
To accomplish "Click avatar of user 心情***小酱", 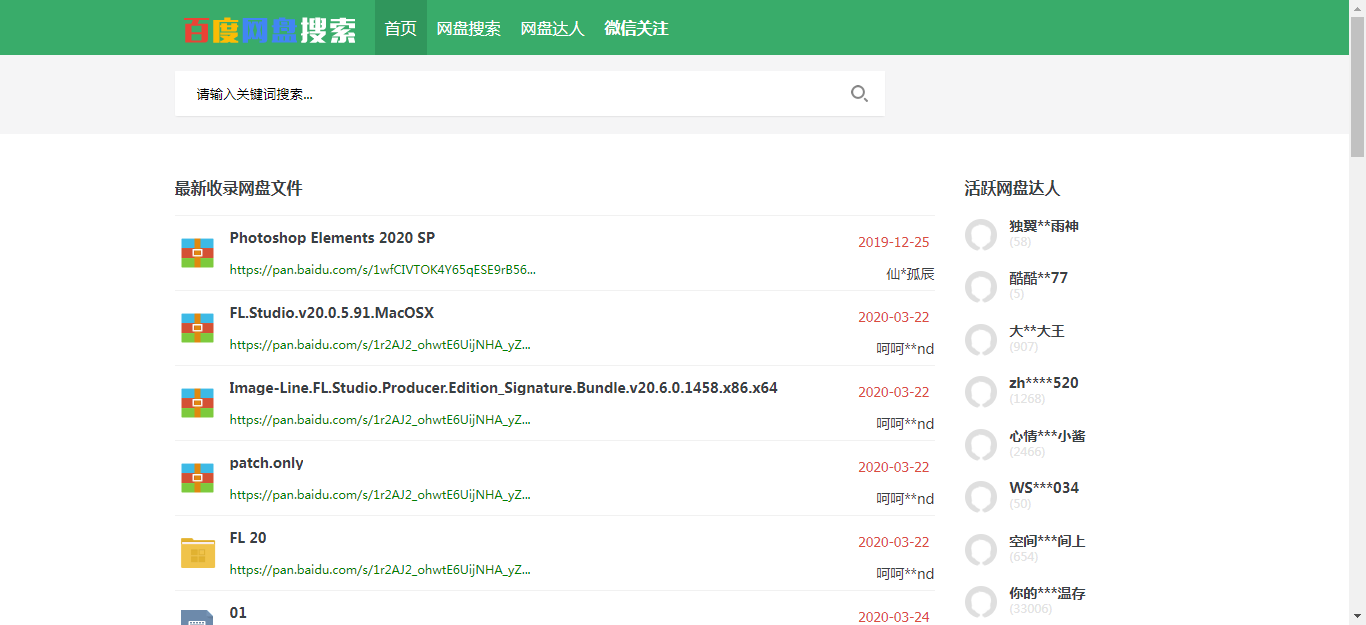I will click(x=981, y=445).
